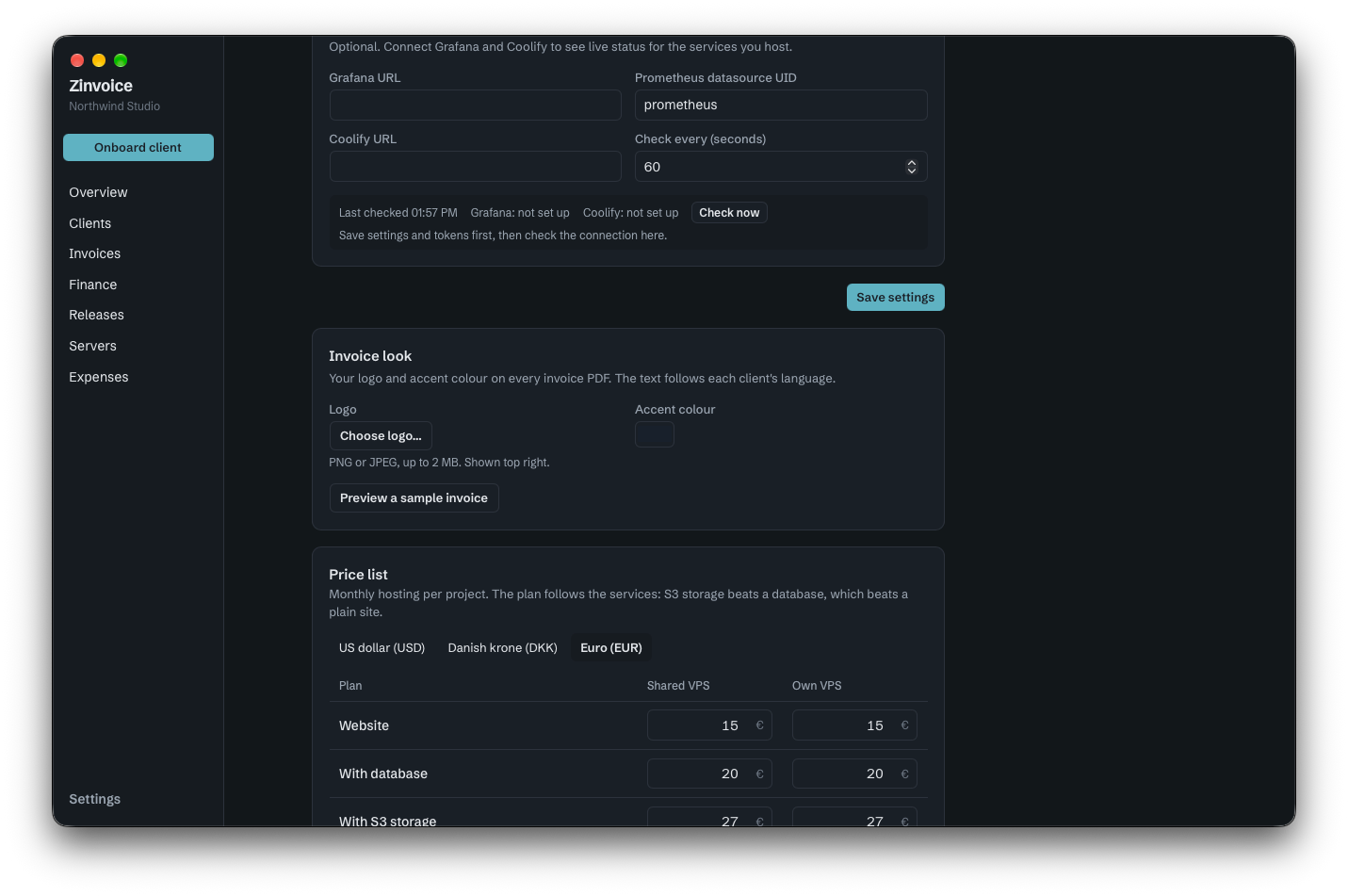Click the 'Shared VPS' column header
The image size is (1348, 896).
678,686
